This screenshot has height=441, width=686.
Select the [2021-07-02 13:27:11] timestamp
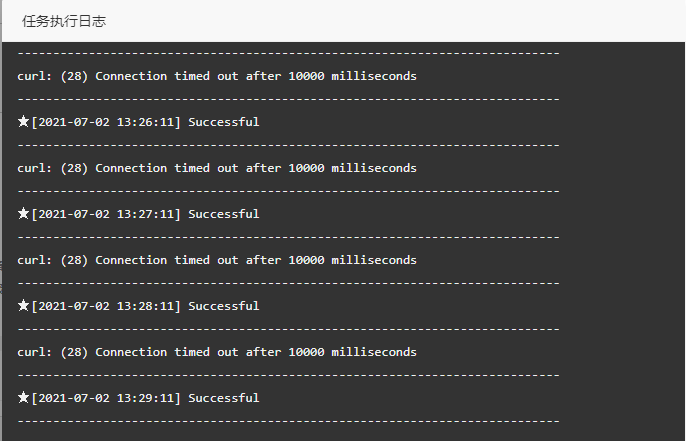pyautogui.click(x=106, y=214)
